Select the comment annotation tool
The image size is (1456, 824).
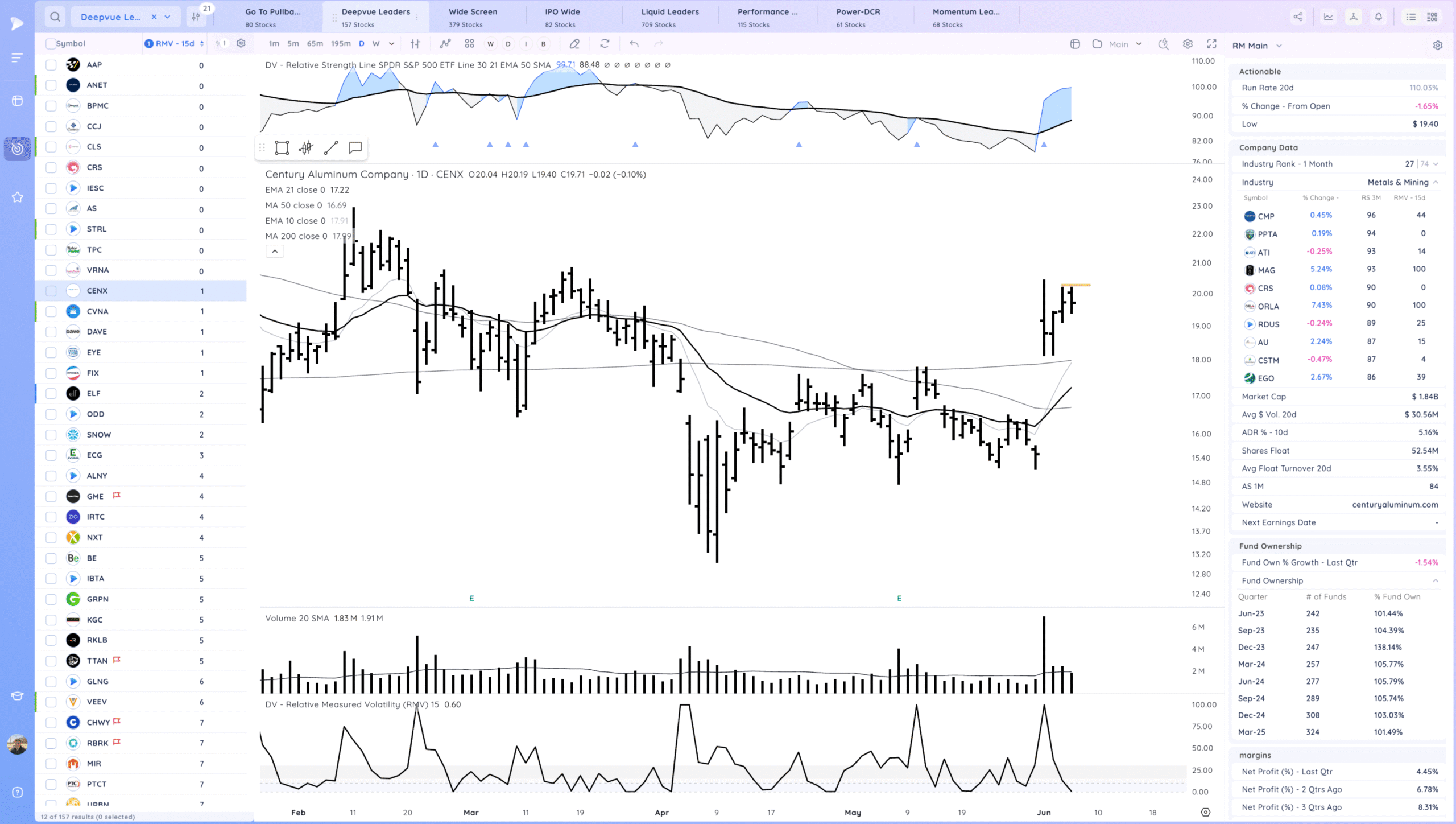355,148
